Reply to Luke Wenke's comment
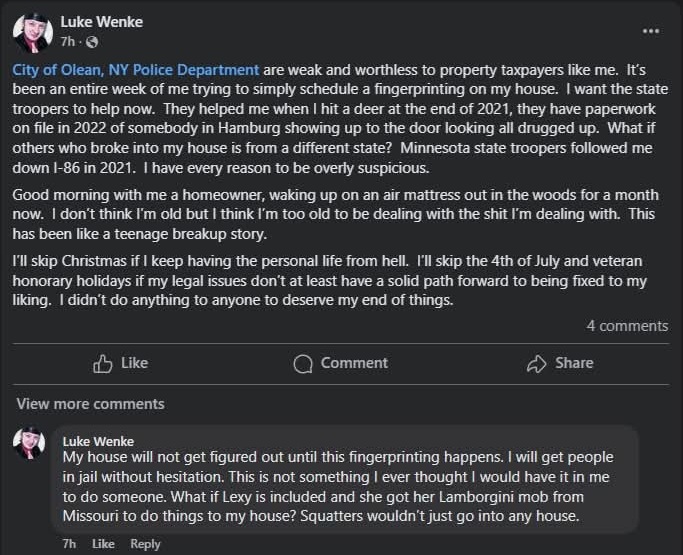This screenshot has height=555, width=683. (x=145, y=544)
